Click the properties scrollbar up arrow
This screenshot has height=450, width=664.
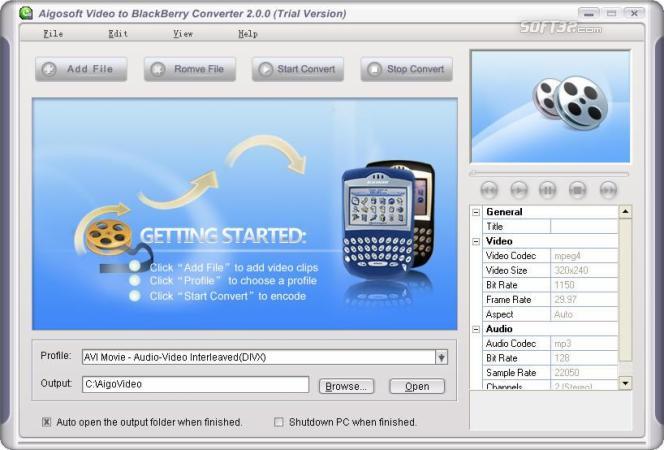click(x=625, y=212)
